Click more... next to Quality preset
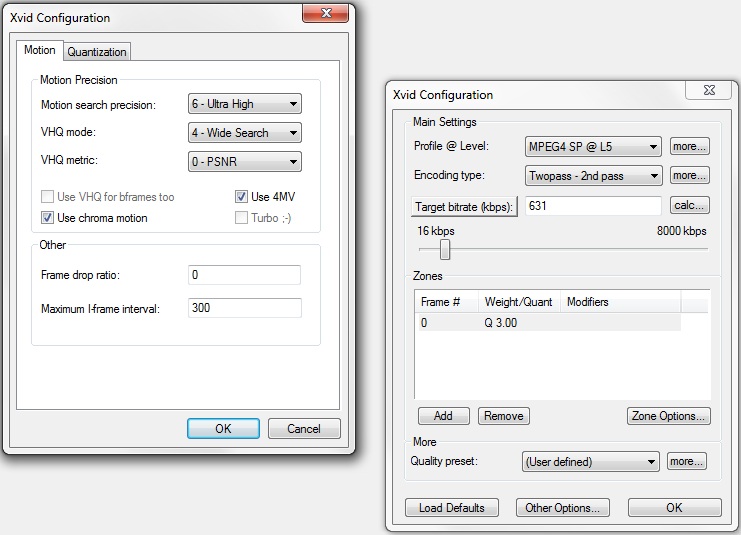This screenshot has height=535, width=741. click(687, 461)
